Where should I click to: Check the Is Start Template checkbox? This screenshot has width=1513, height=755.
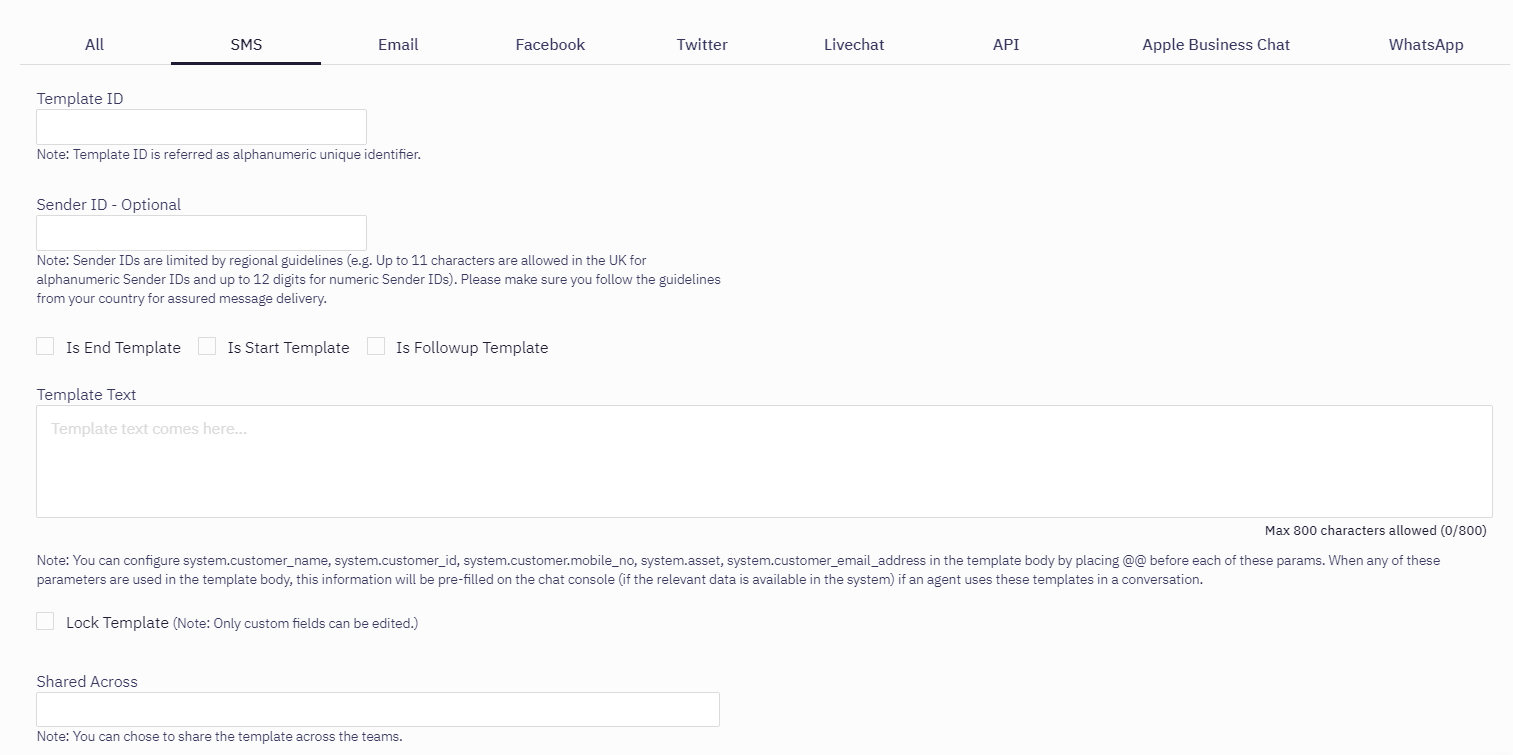click(207, 346)
